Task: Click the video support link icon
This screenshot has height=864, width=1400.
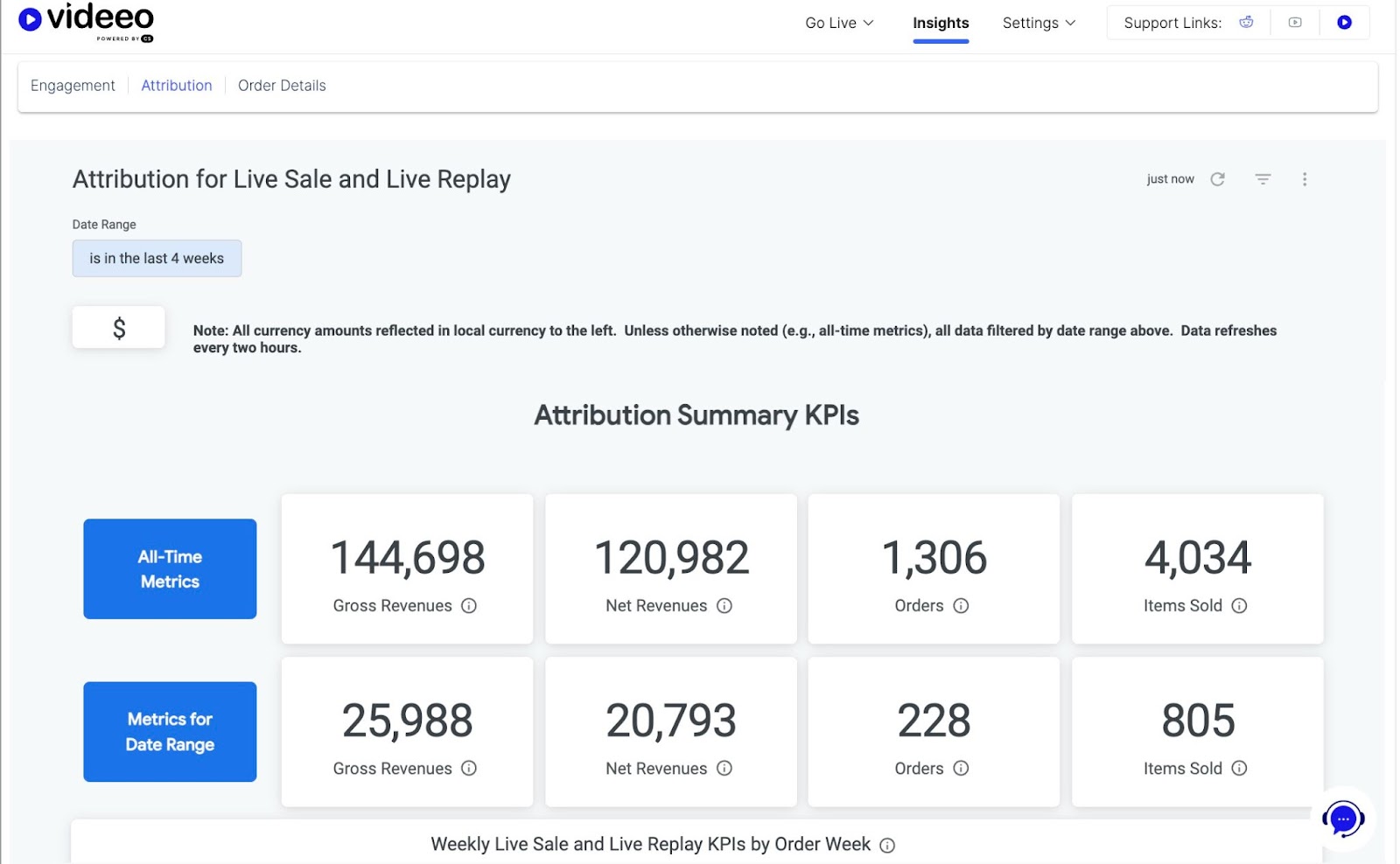Action: tap(1295, 23)
